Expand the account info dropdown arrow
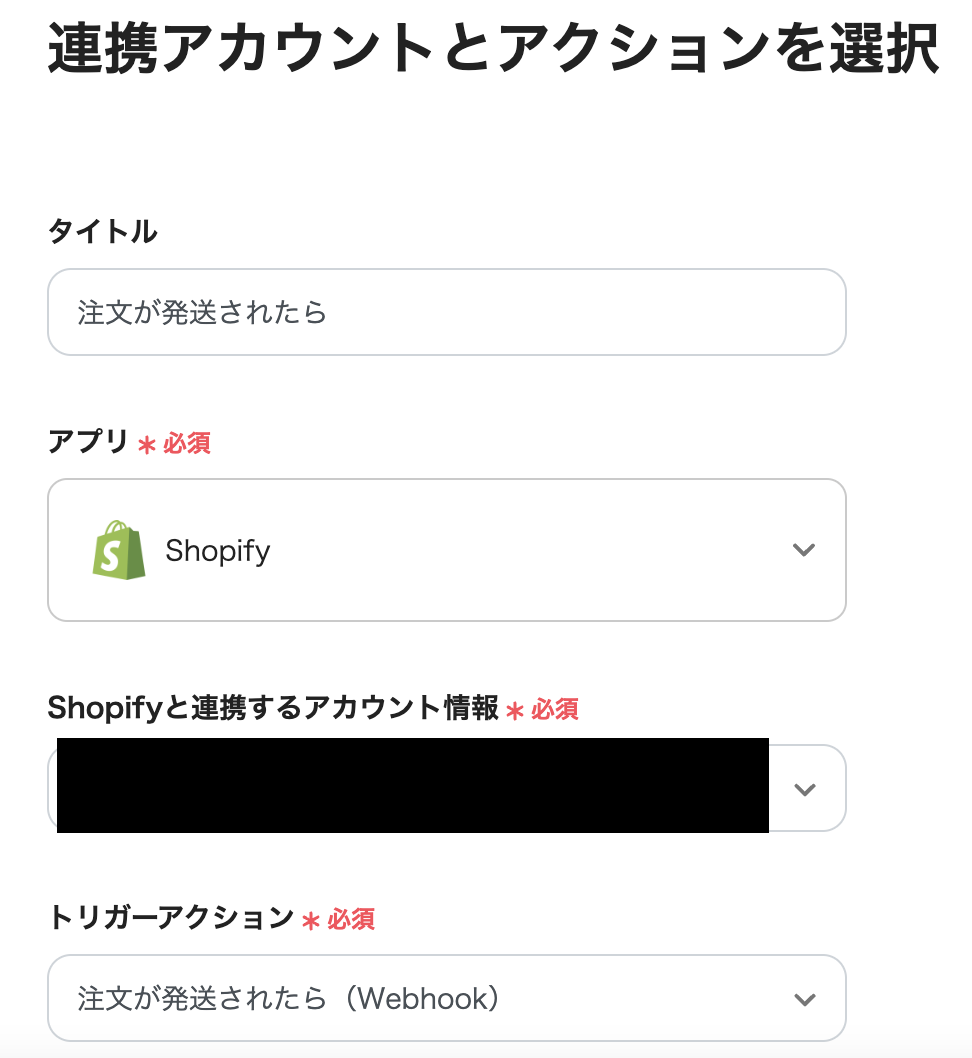Image resolution: width=972 pixels, height=1058 pixels. click(804, 789)
